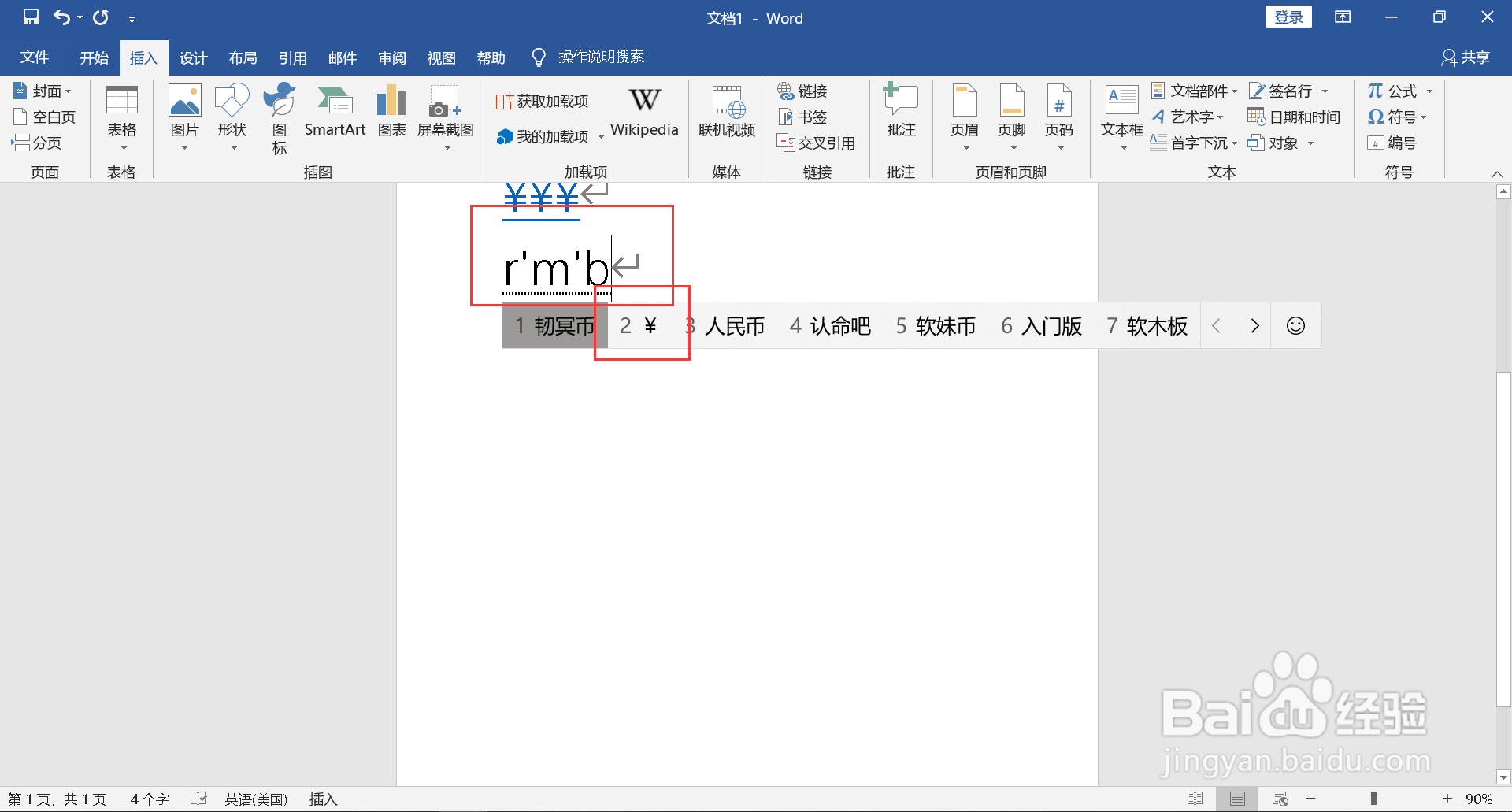
Task: Click the 登录 sign-in button
Action: (1288, 17)
